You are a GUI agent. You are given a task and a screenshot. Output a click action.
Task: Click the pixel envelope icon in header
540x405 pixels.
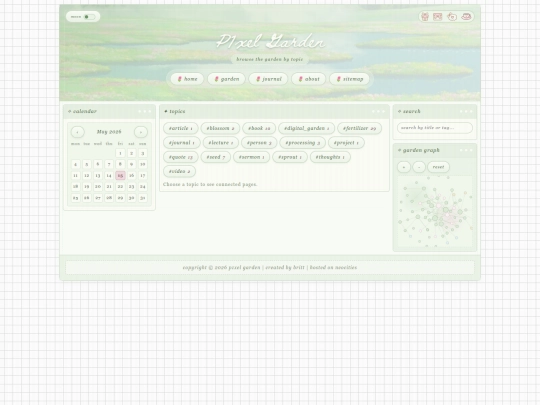[x=438, y=17]
